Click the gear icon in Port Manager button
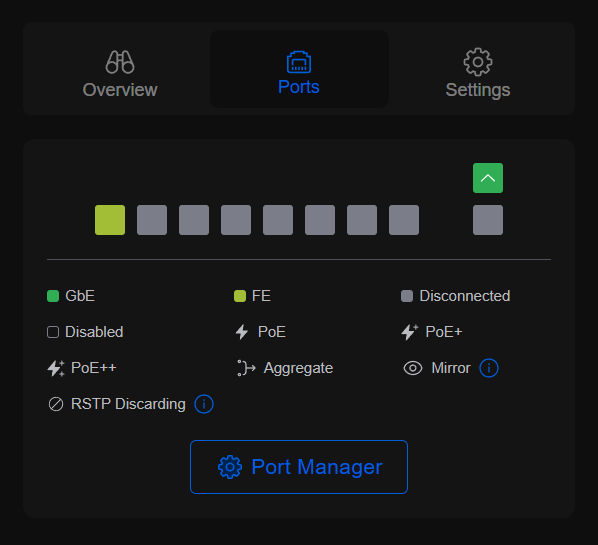This screenshot has width=598, height=545. click(230, 467)
